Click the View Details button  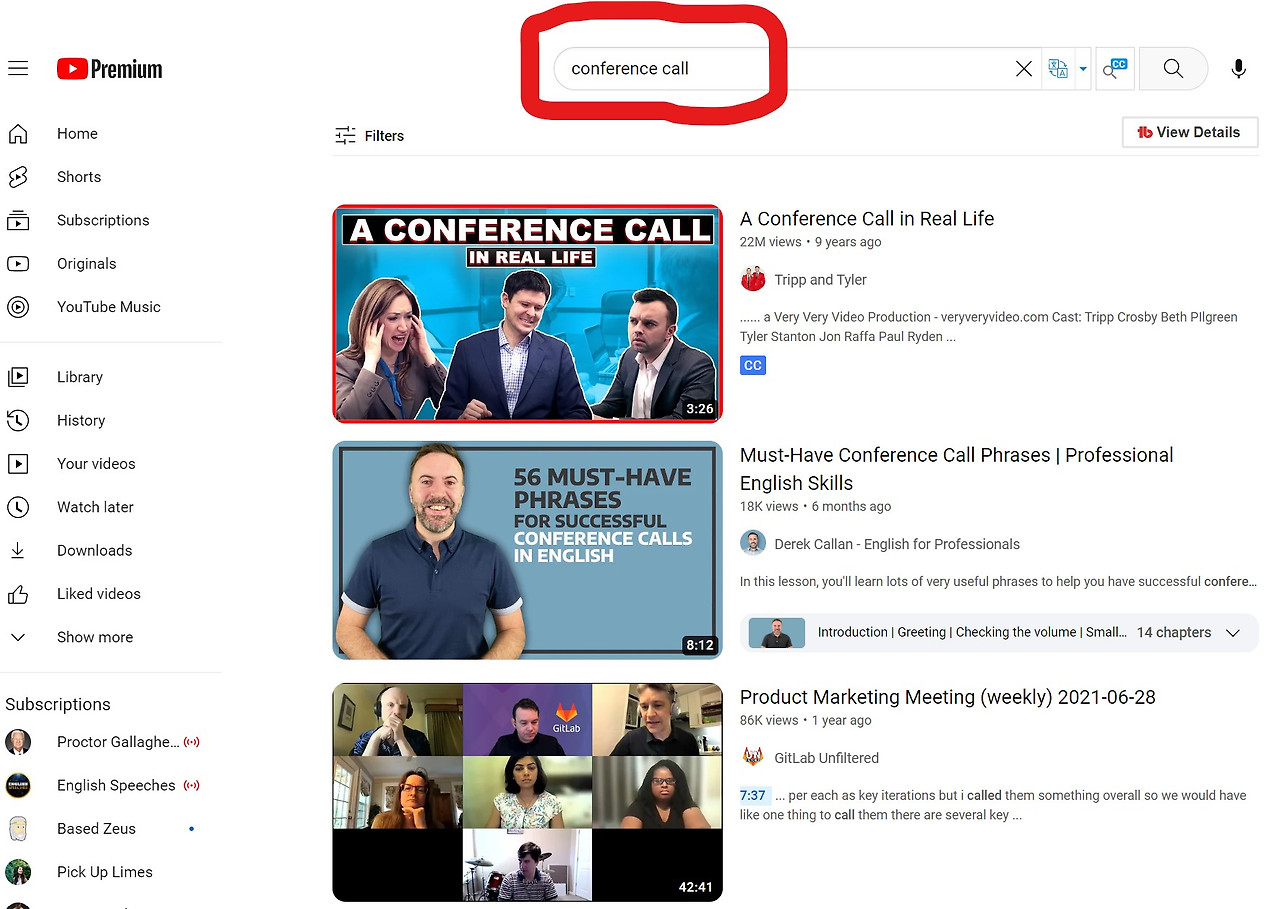[1190, 132]
